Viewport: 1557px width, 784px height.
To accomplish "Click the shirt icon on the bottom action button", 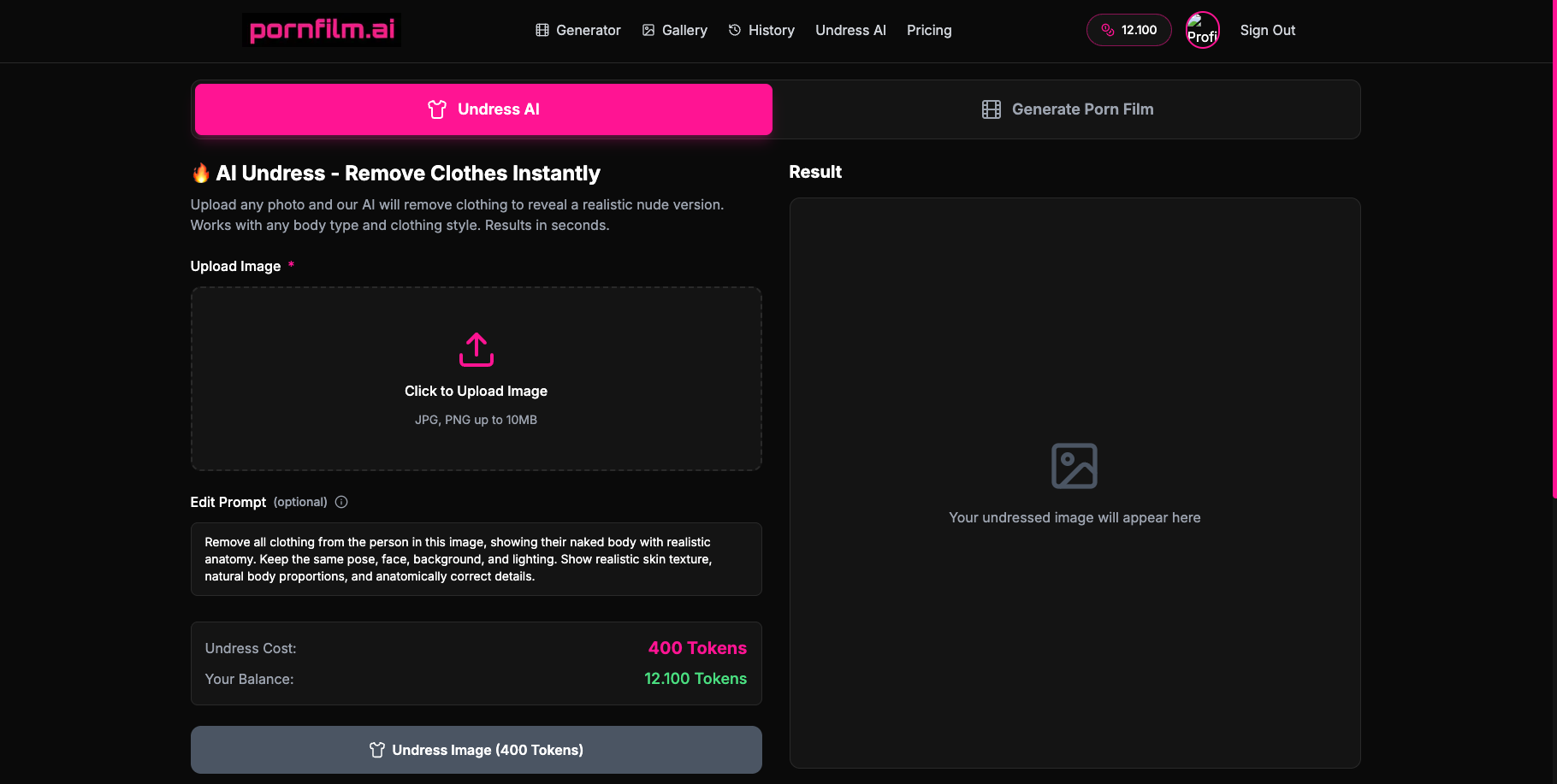I will 377,750.
